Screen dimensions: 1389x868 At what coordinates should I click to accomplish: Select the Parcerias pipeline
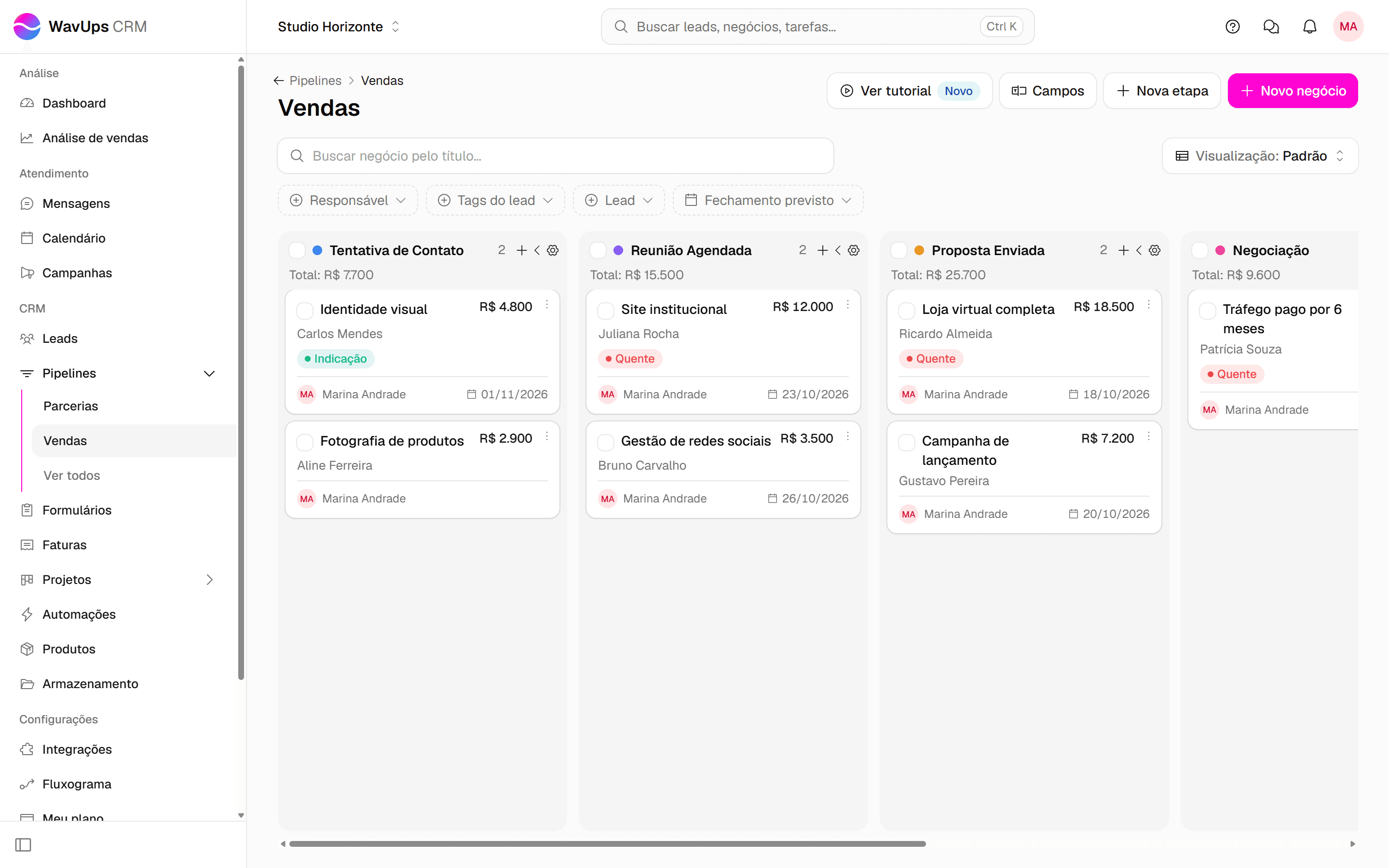point(70,406)
